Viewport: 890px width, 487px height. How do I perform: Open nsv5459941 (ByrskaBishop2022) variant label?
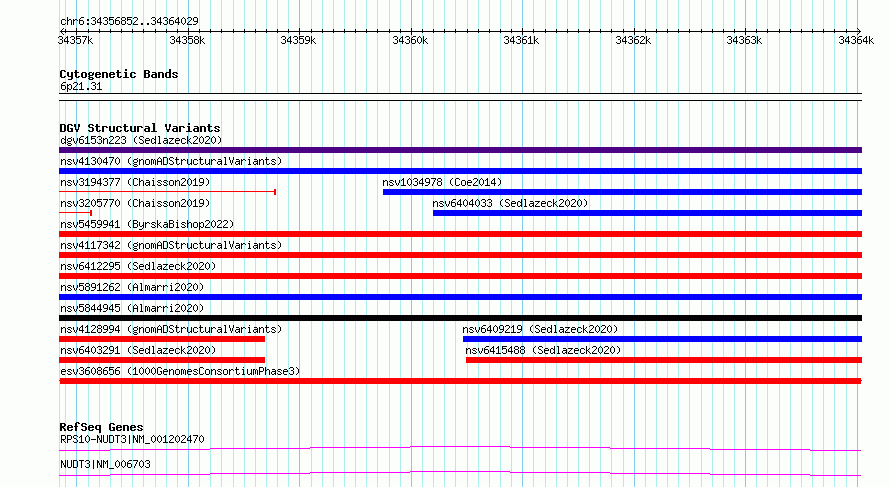tap(147, 224)
